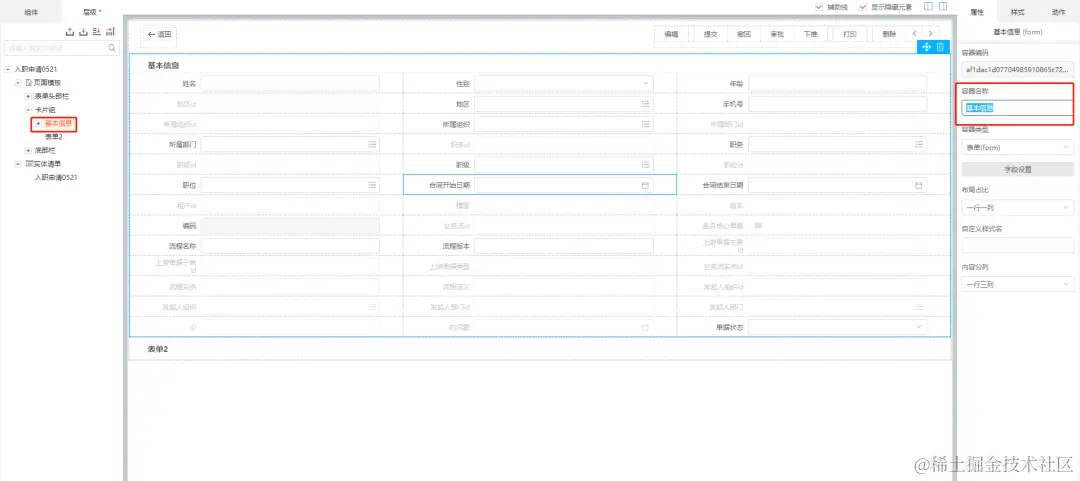Click calendar icon in 合同开始日期 field
The height and width of the screenshot is (481, 1080).
[x=645, y=185]
